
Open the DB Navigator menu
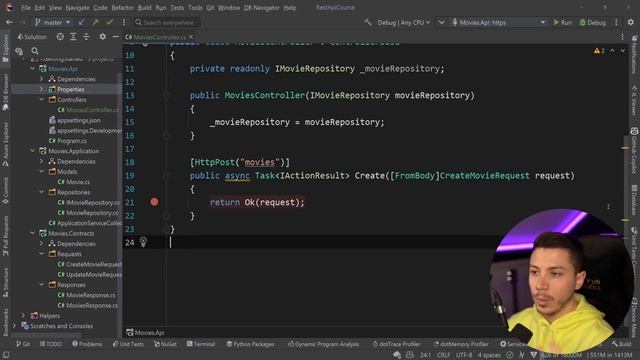pyautogui.click(x=262, y=8)
